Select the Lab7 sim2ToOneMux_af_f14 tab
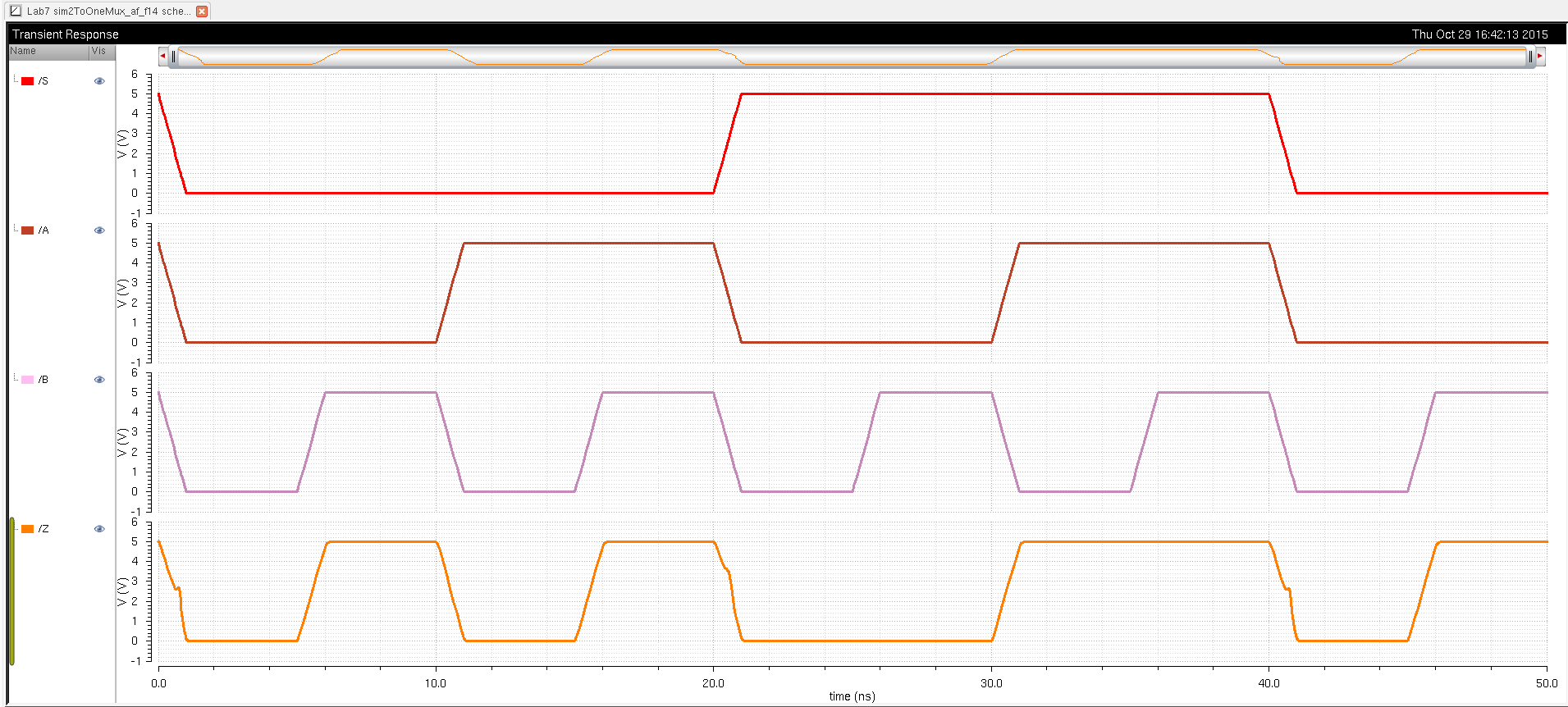Screen dimensions: 1568x707 (x=108, y=11)
